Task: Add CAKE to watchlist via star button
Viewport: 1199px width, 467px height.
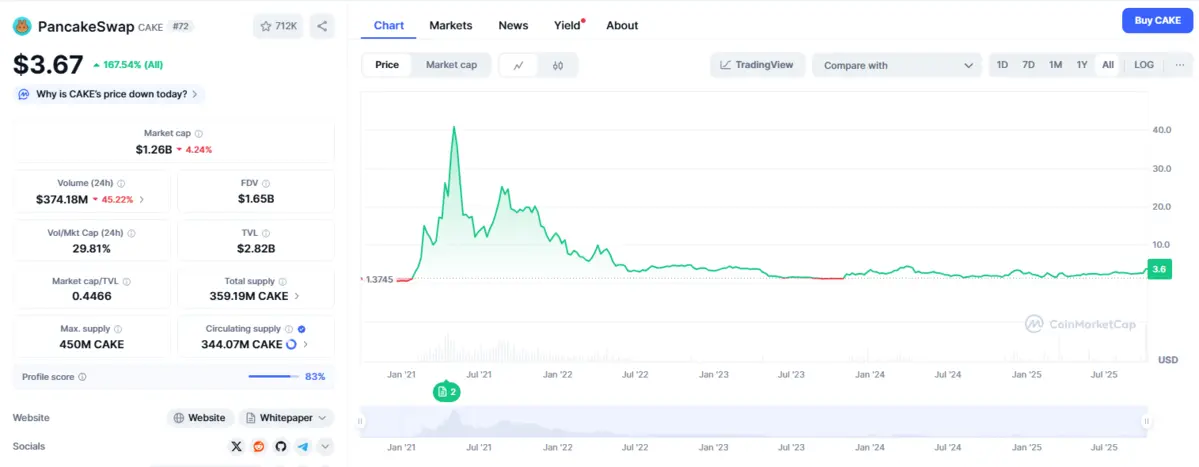Action: [x=278, y=26]
